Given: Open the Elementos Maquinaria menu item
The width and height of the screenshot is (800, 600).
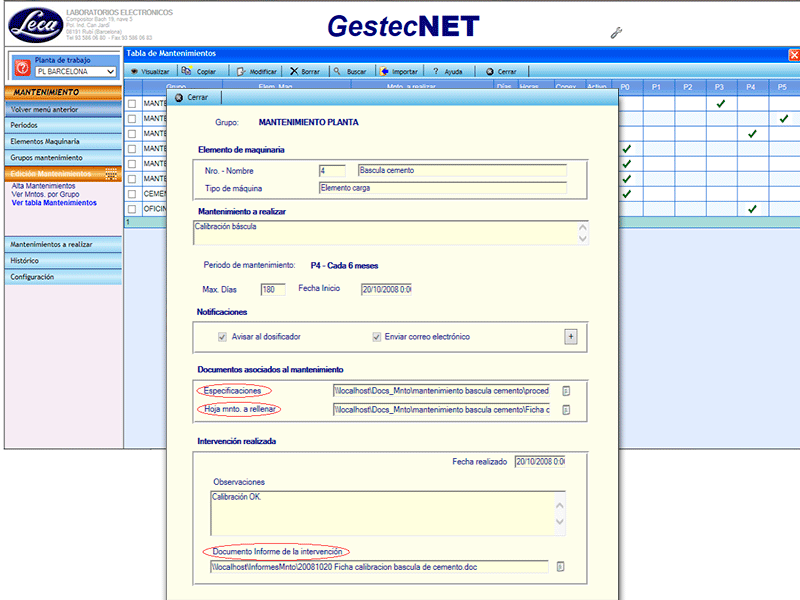Looking at the screenshot, I should 63,142.
